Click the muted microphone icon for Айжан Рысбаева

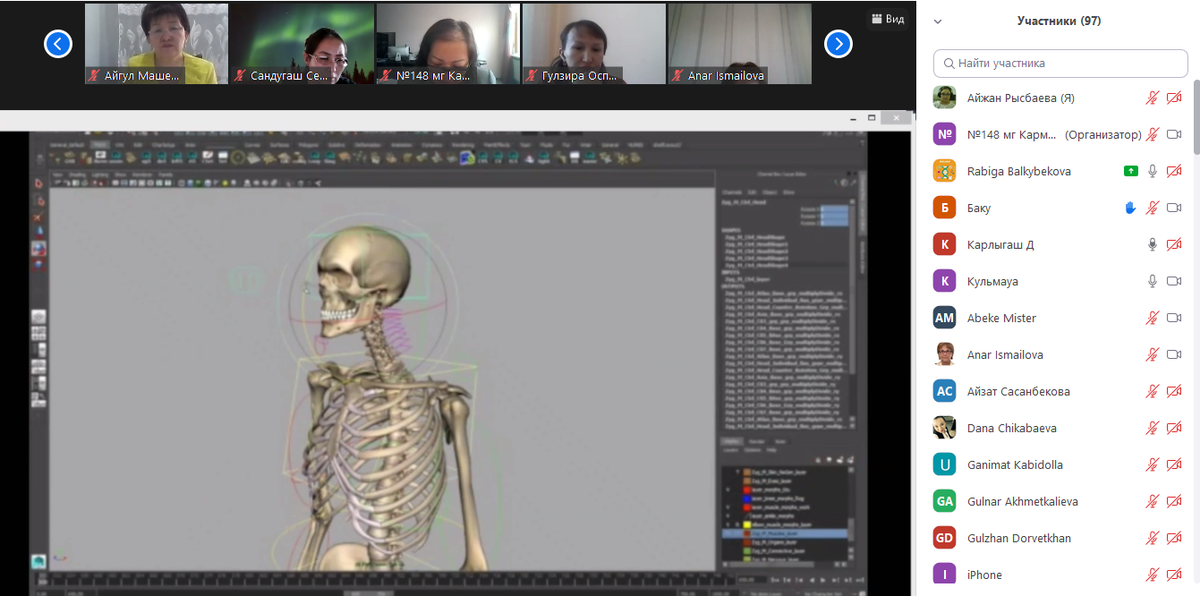[x=1152, y=98]
